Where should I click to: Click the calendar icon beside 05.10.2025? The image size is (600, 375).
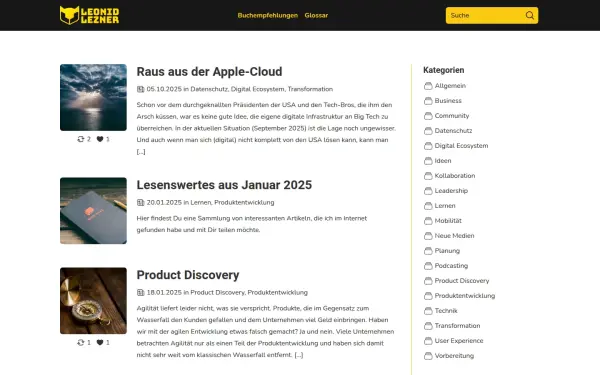point(140,89)
